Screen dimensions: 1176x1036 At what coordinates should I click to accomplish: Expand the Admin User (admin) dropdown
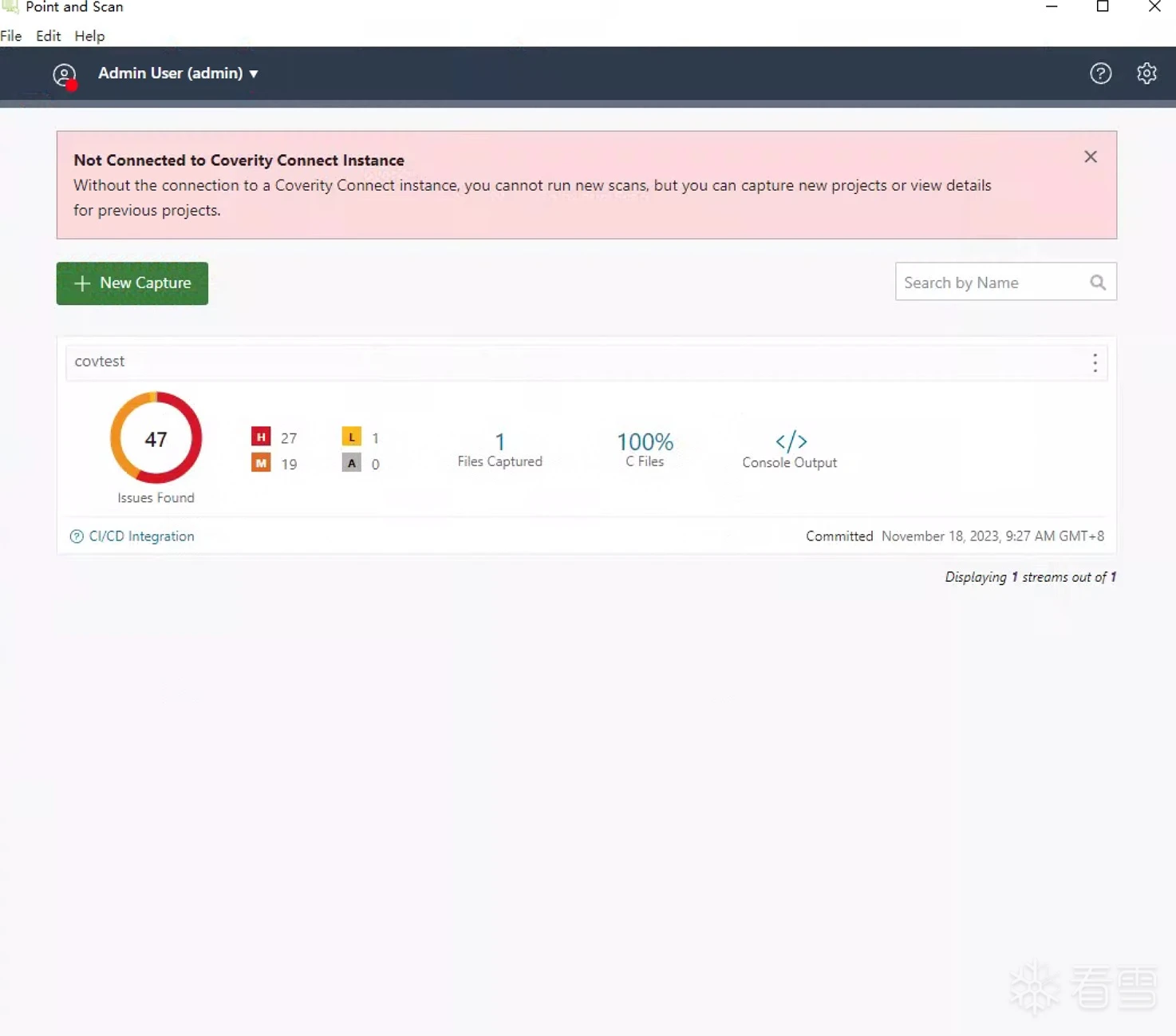coord(177,73)
